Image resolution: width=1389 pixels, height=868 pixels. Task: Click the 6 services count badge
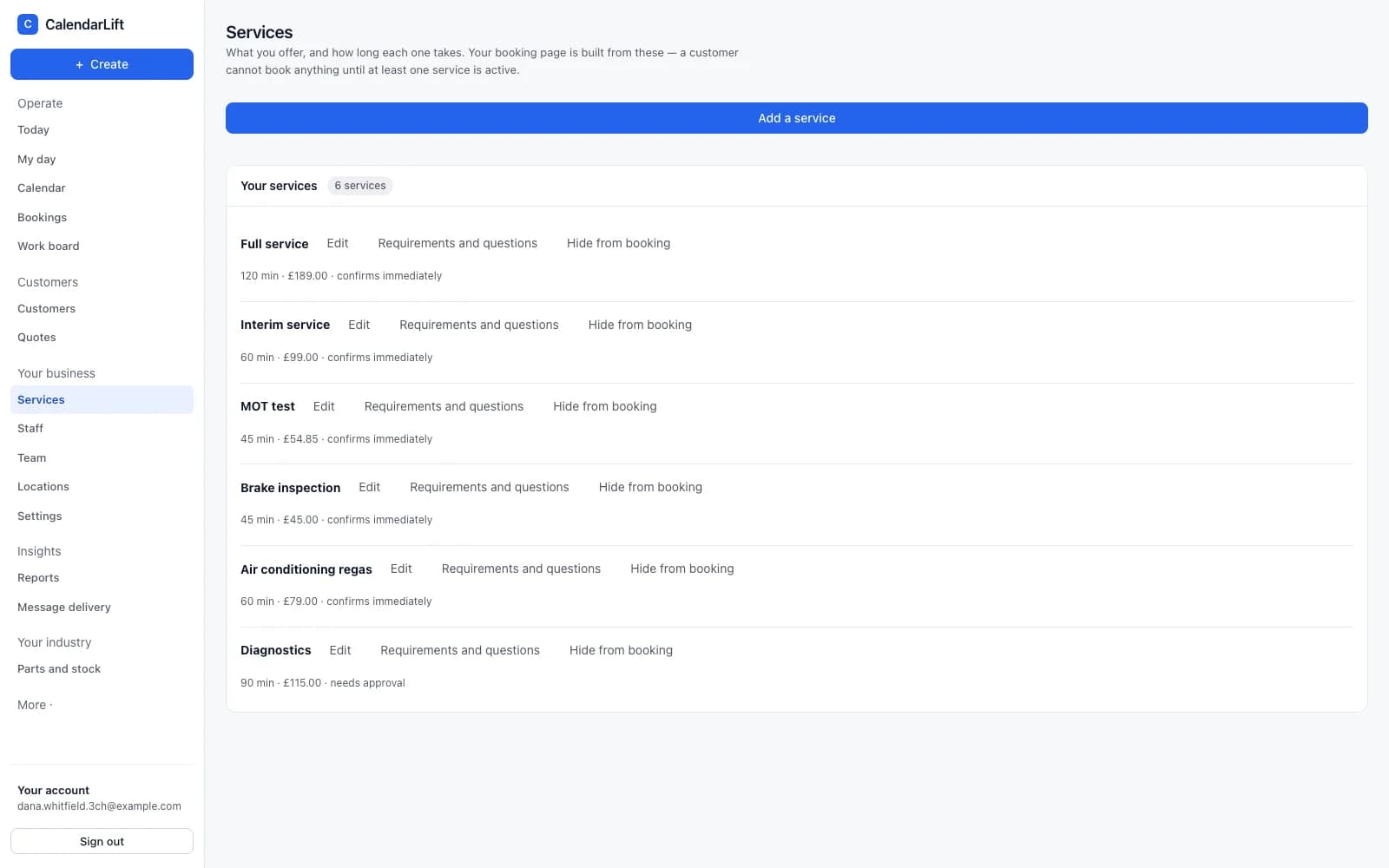360,186
